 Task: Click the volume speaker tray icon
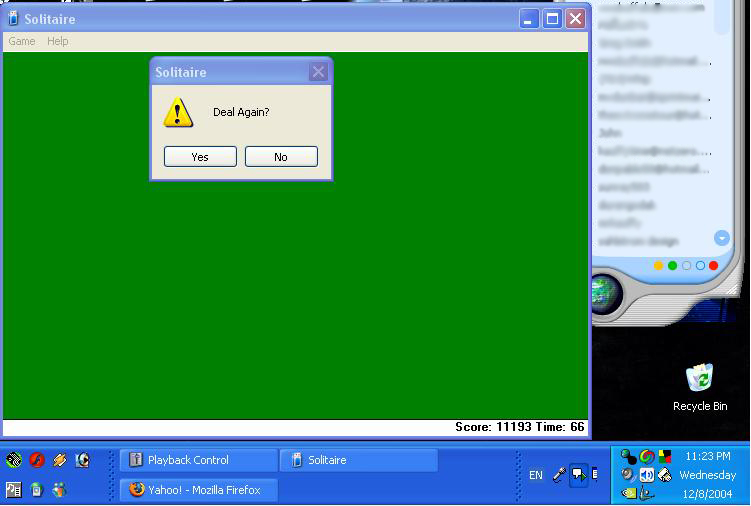[x=646, y=475]
